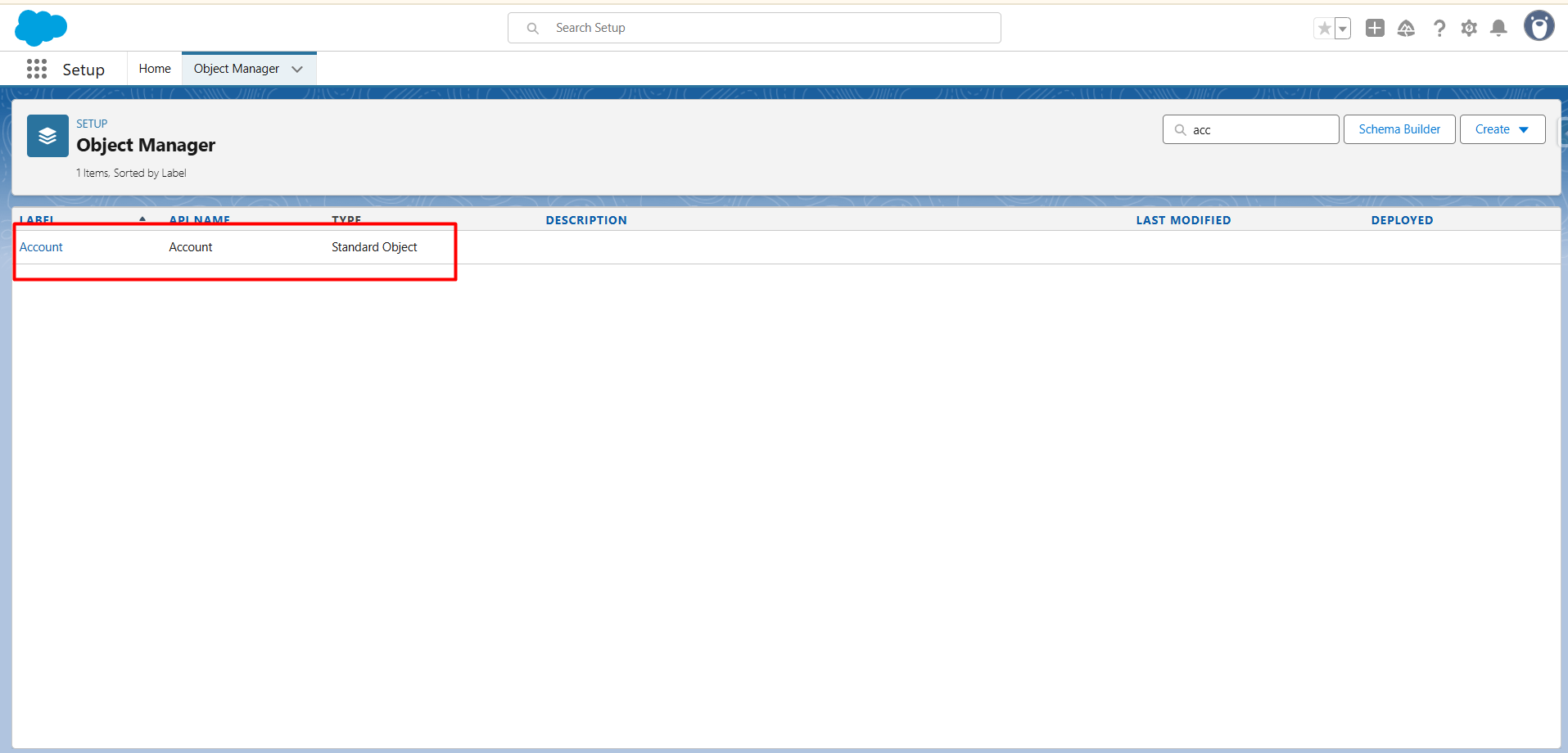Click the Salesforce cloud logo
The height and width of the screenshot is (753, 1568).
41,28
